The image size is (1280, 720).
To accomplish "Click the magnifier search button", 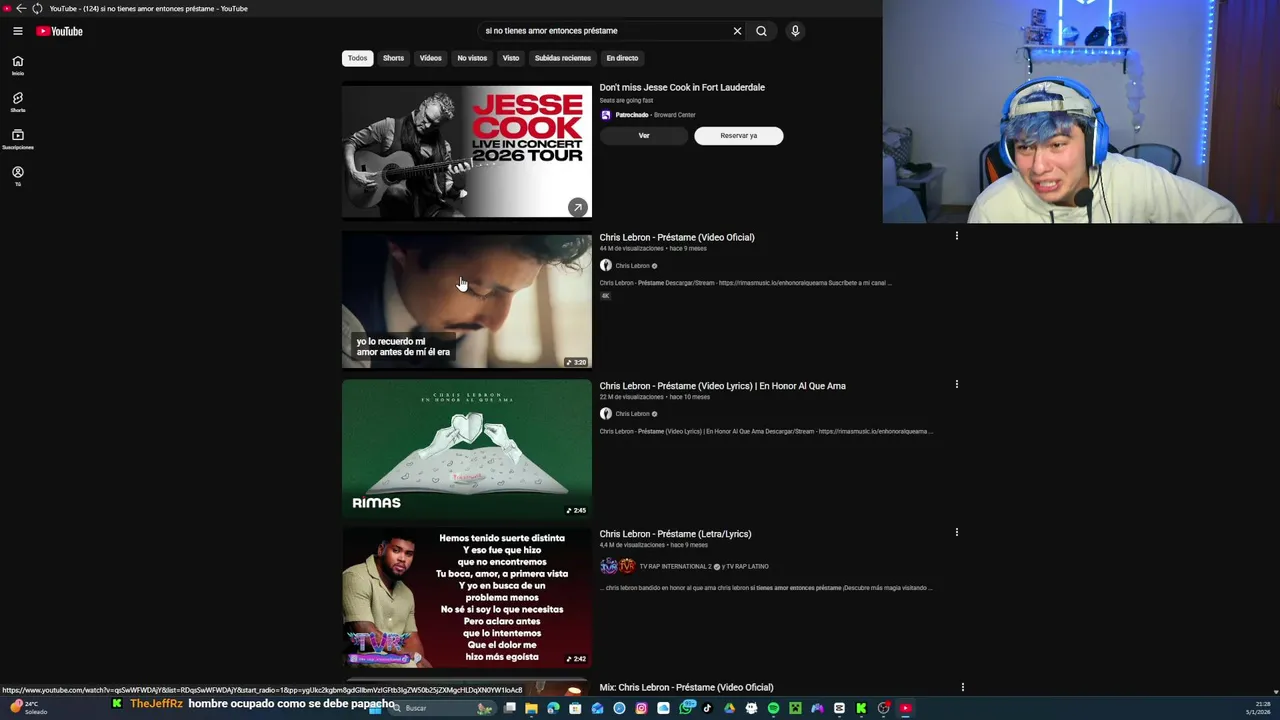I will tap(761, 31).
